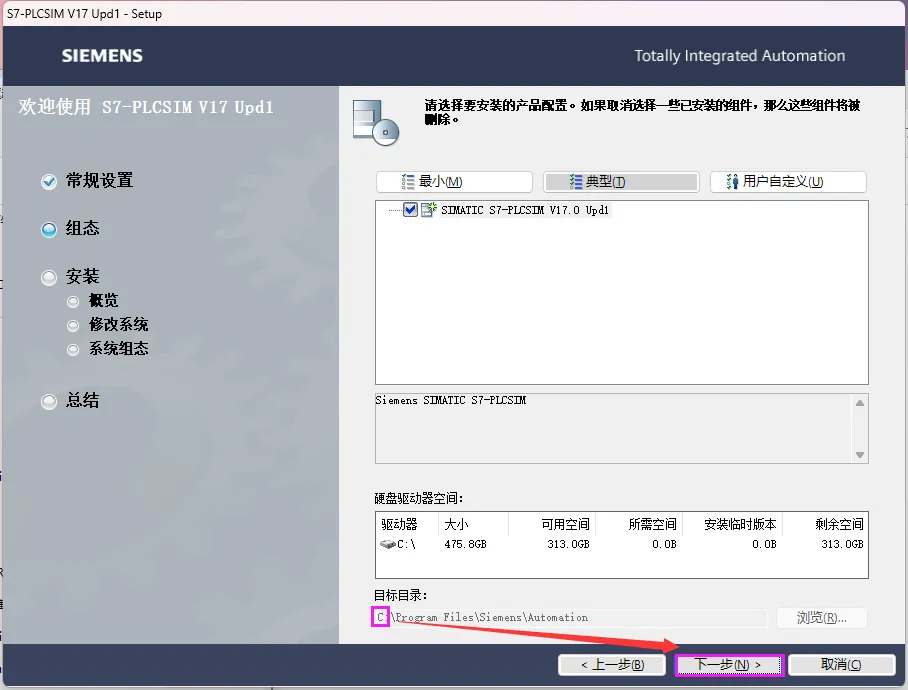Click the 大小 column header
The image size is (908, 690).
pyautogui.click(x=473, y=524)
